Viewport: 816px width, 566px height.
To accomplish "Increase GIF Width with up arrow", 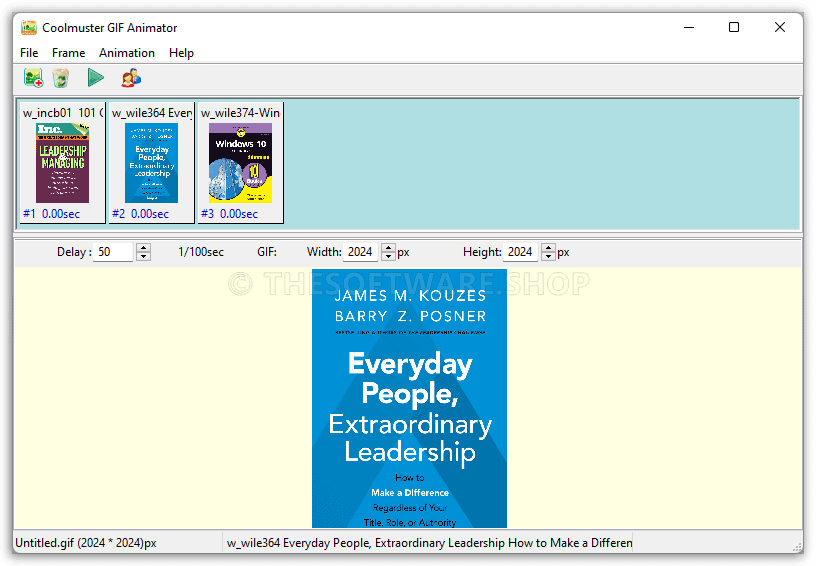I will 389,248.
